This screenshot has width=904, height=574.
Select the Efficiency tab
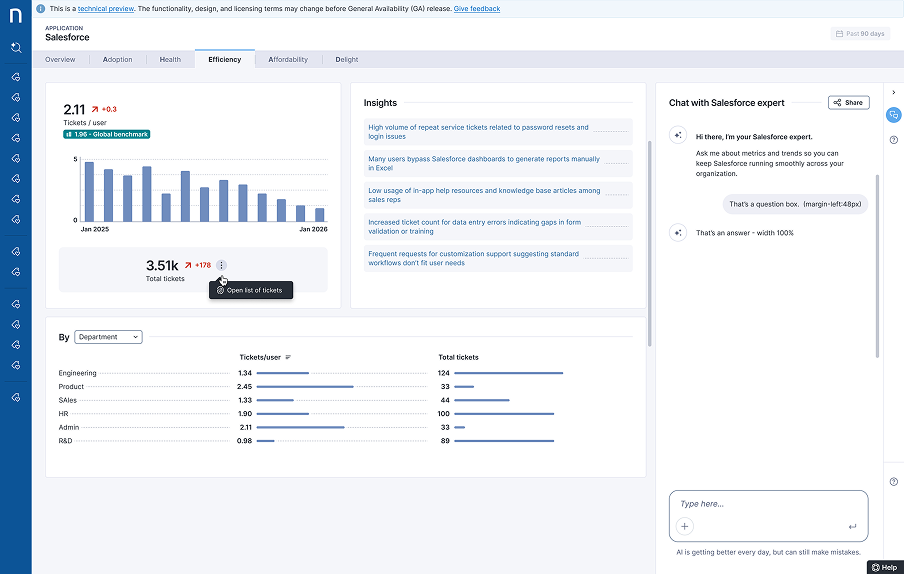coord(225,59)
